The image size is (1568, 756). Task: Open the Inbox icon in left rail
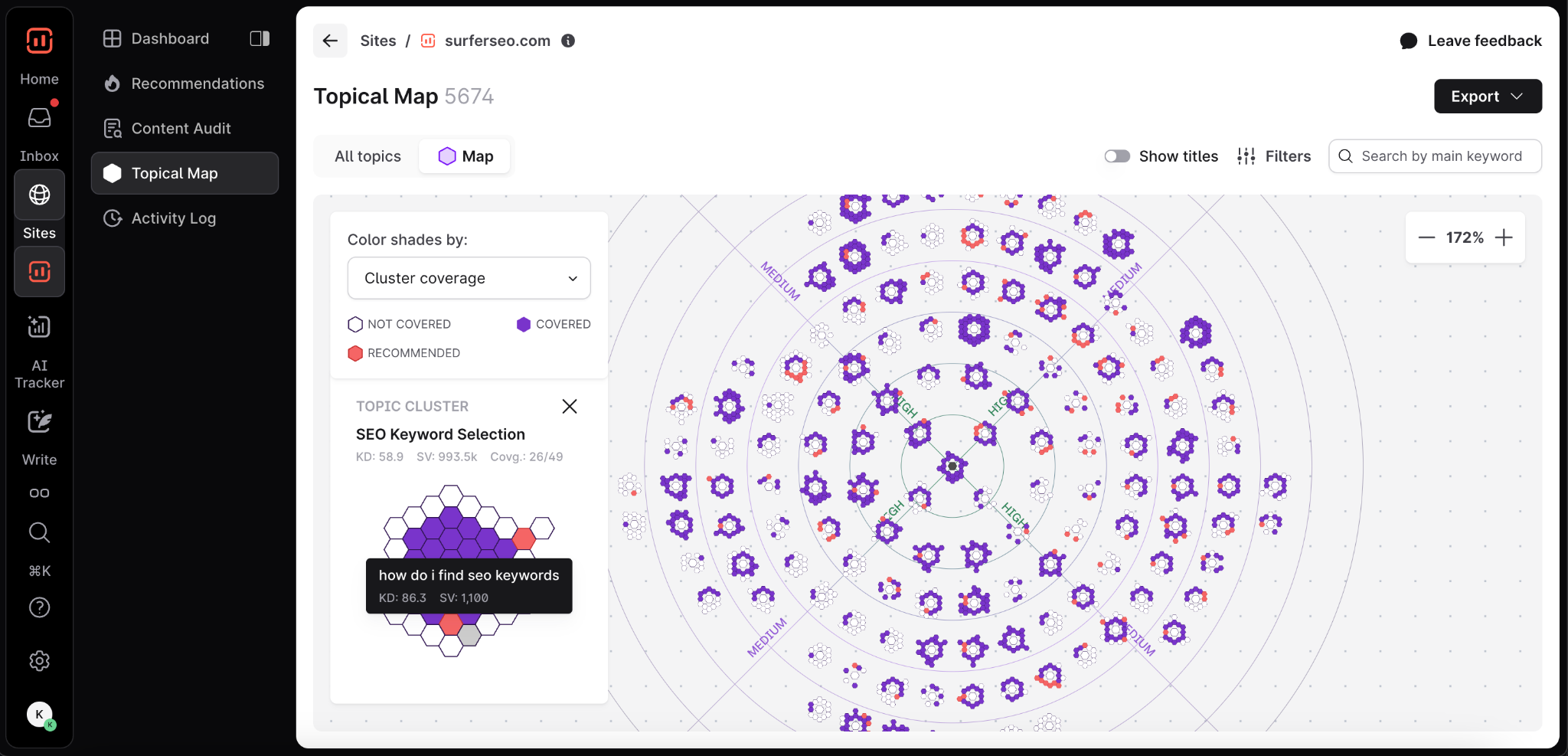[39, 118]
